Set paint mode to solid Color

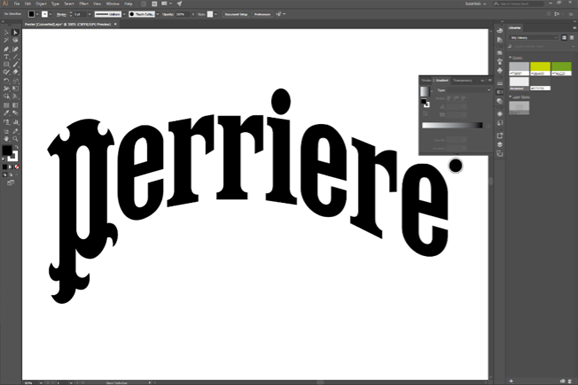tap(5, 167)
